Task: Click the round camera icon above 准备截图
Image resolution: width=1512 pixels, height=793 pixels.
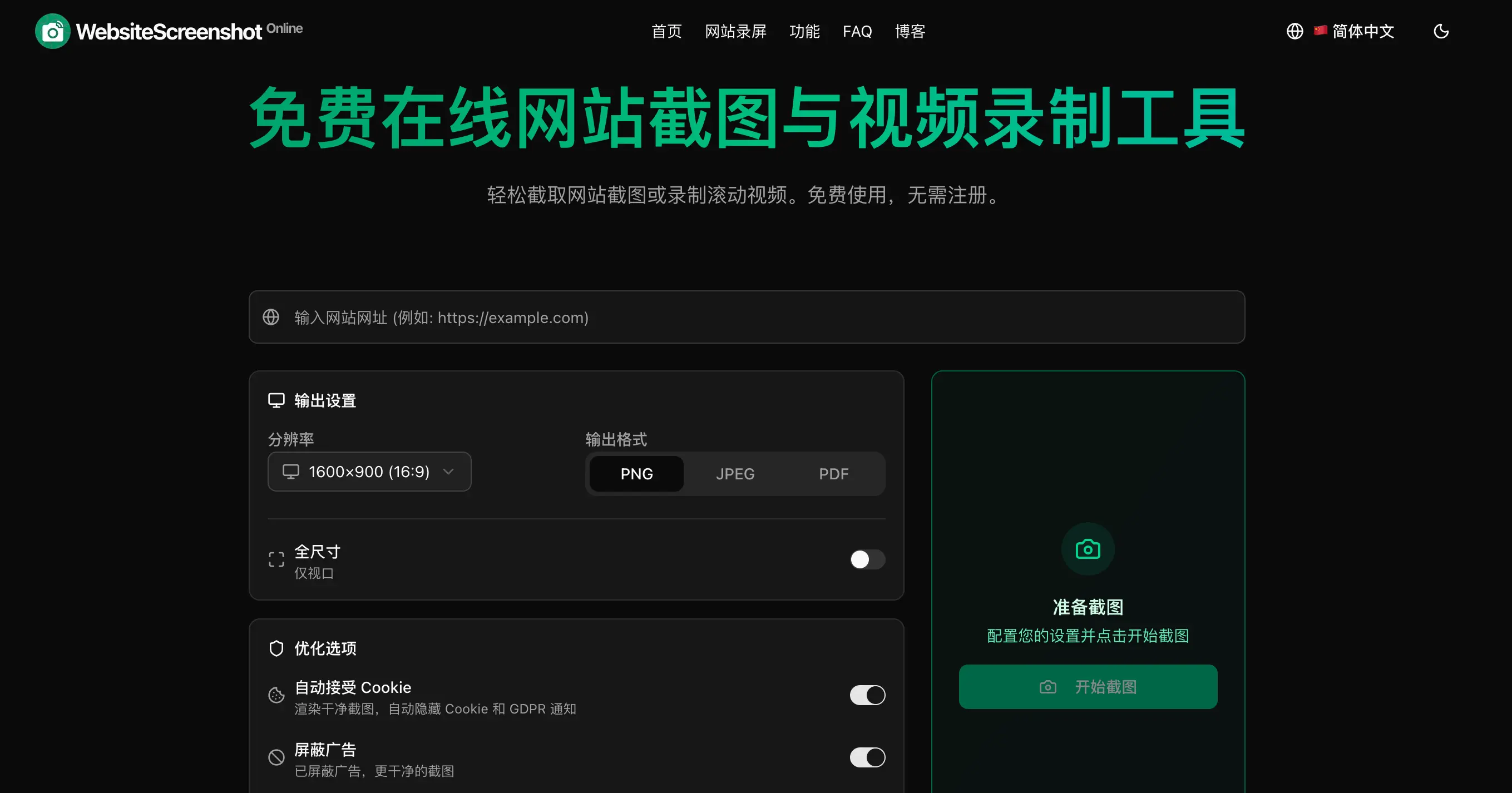Action: point(1088,549)
